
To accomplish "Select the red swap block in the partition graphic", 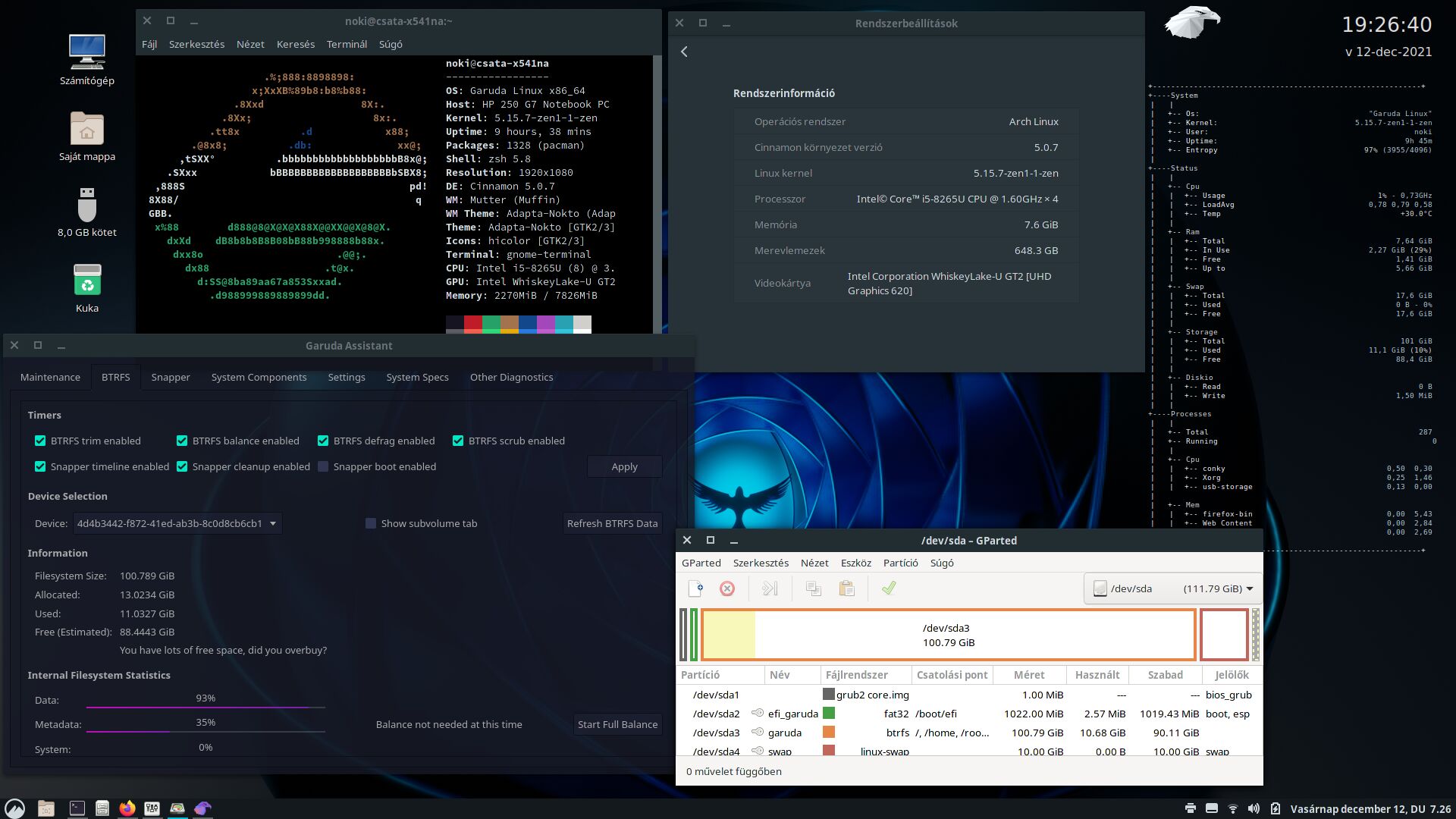I will (1224, 635).
